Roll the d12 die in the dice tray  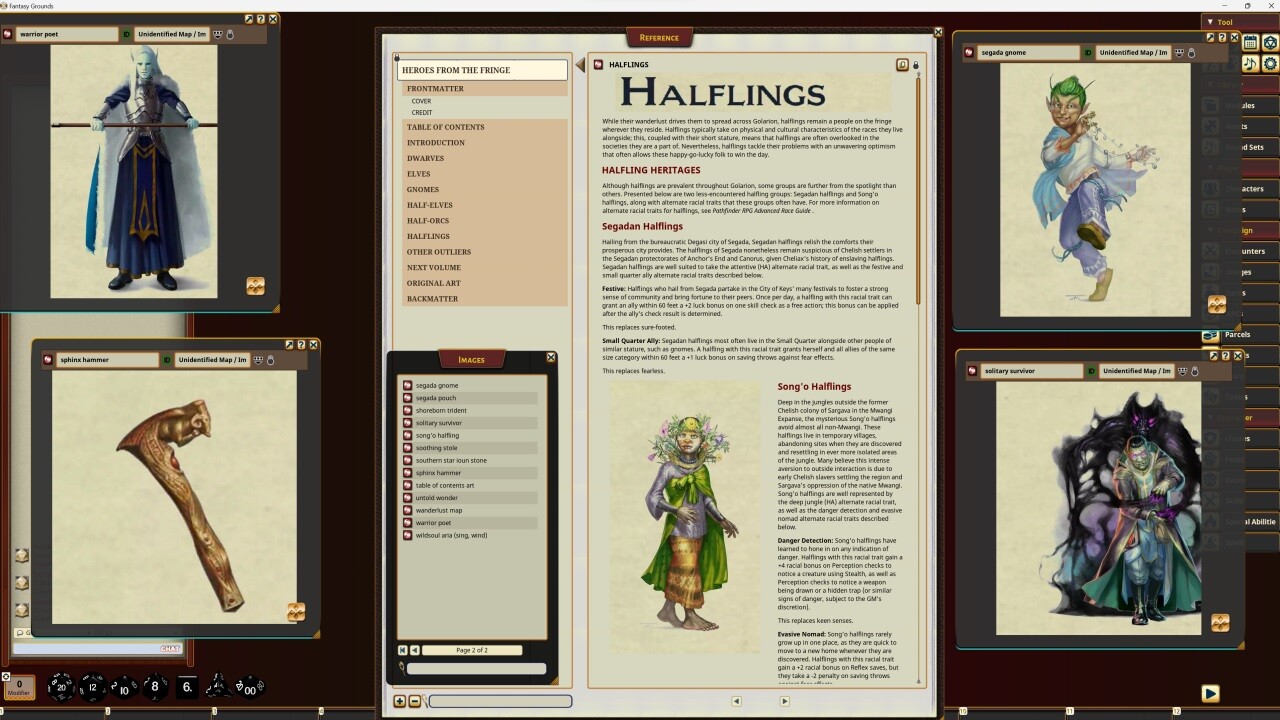tap(93, 688)
